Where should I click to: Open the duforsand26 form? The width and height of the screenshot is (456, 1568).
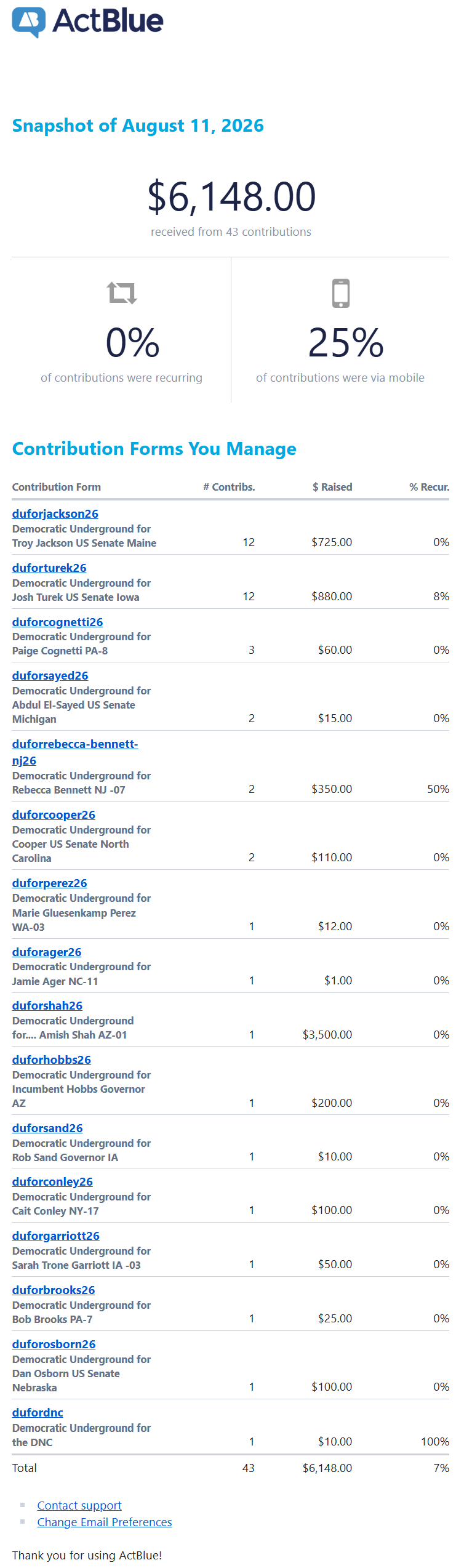[x=47, y=1128]
